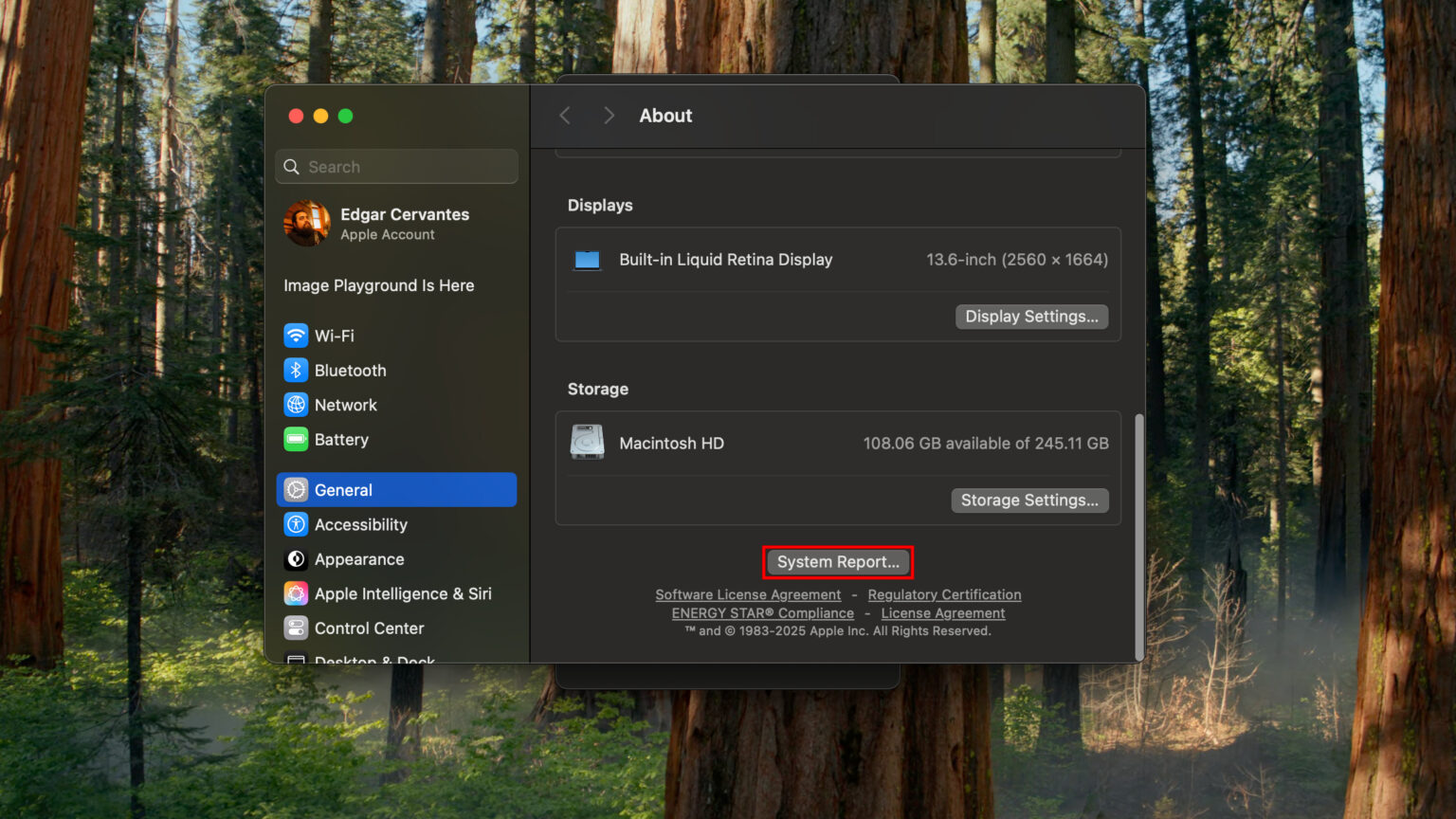Open Control Center settings via its icon
The height and width of the screenshot is (819, 1456).
click(x=296, y=628)
